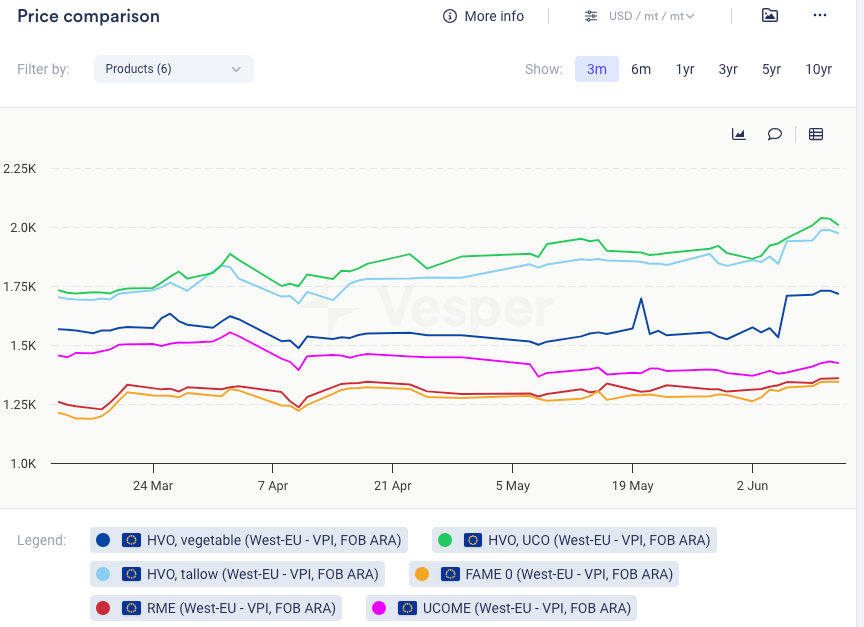Open chart comments speech bubble icon
The image size is (864, 627).
(x=774, y=134)
